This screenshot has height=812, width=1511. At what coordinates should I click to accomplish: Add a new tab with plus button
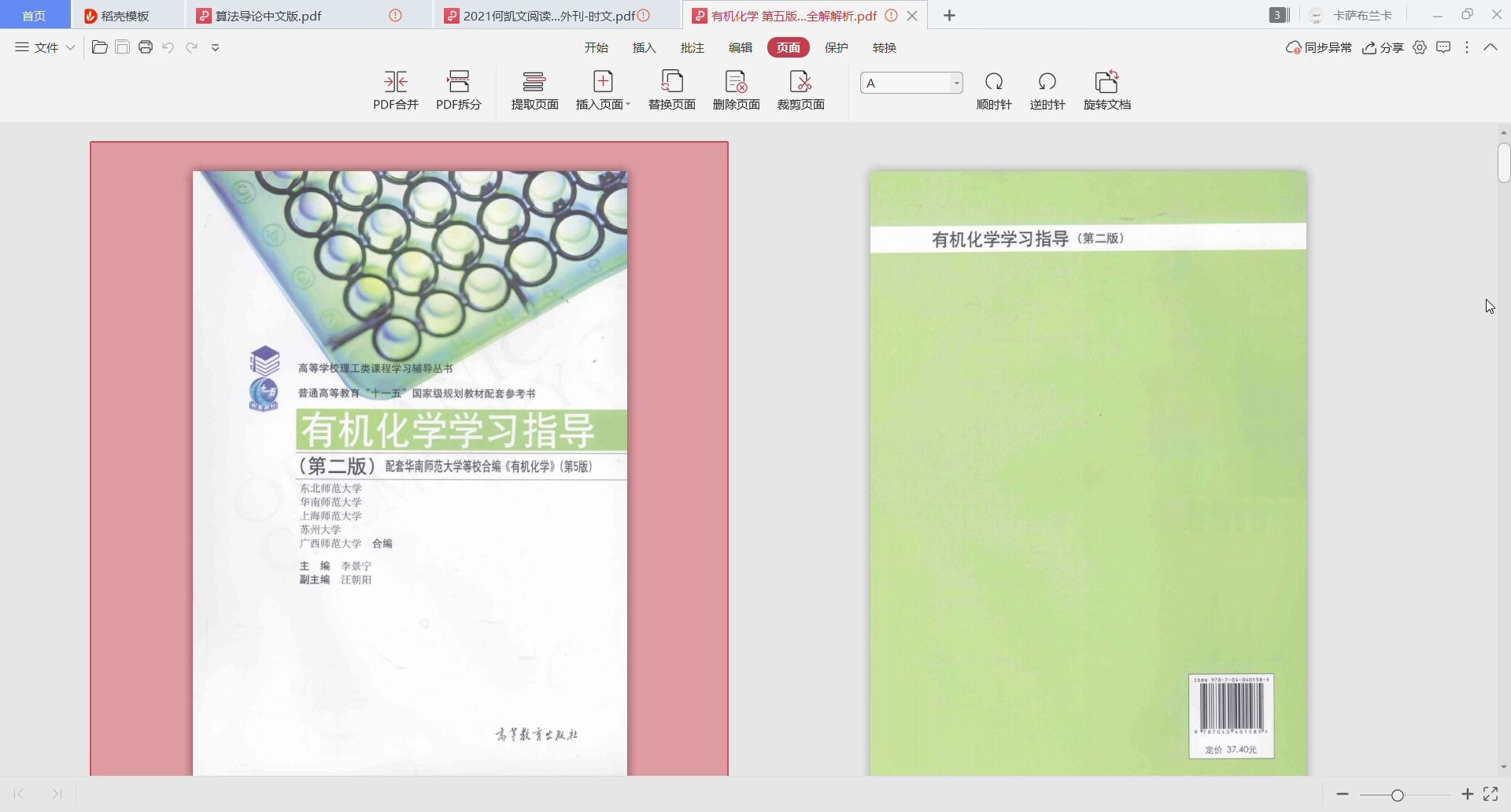point(949,16)
